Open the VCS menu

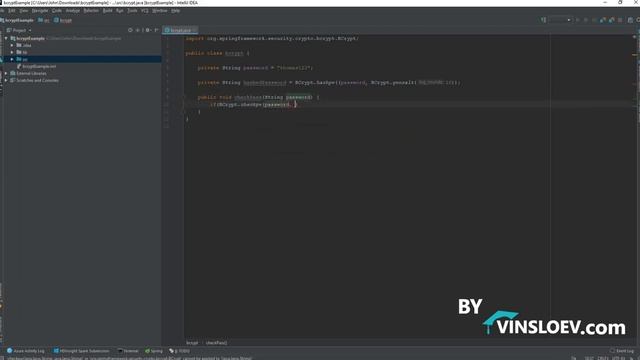144,11
